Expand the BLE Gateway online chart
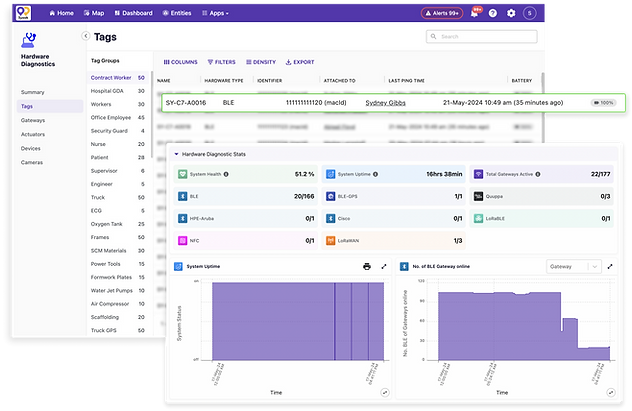The height and width of the screenshot is (411, 632). [610, 266]
